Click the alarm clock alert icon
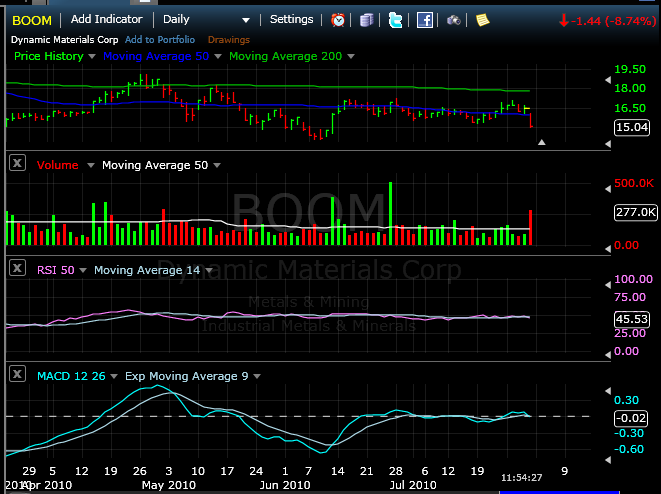The width and height of the screenshot is (661, 494). tap(338, 19)
